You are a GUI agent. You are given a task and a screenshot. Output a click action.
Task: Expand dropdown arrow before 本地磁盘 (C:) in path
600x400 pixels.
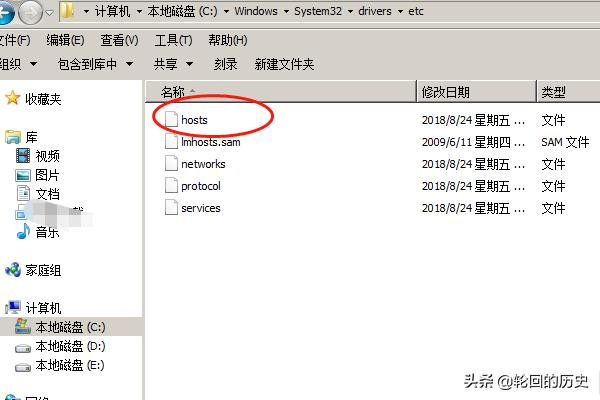(139, 11)
